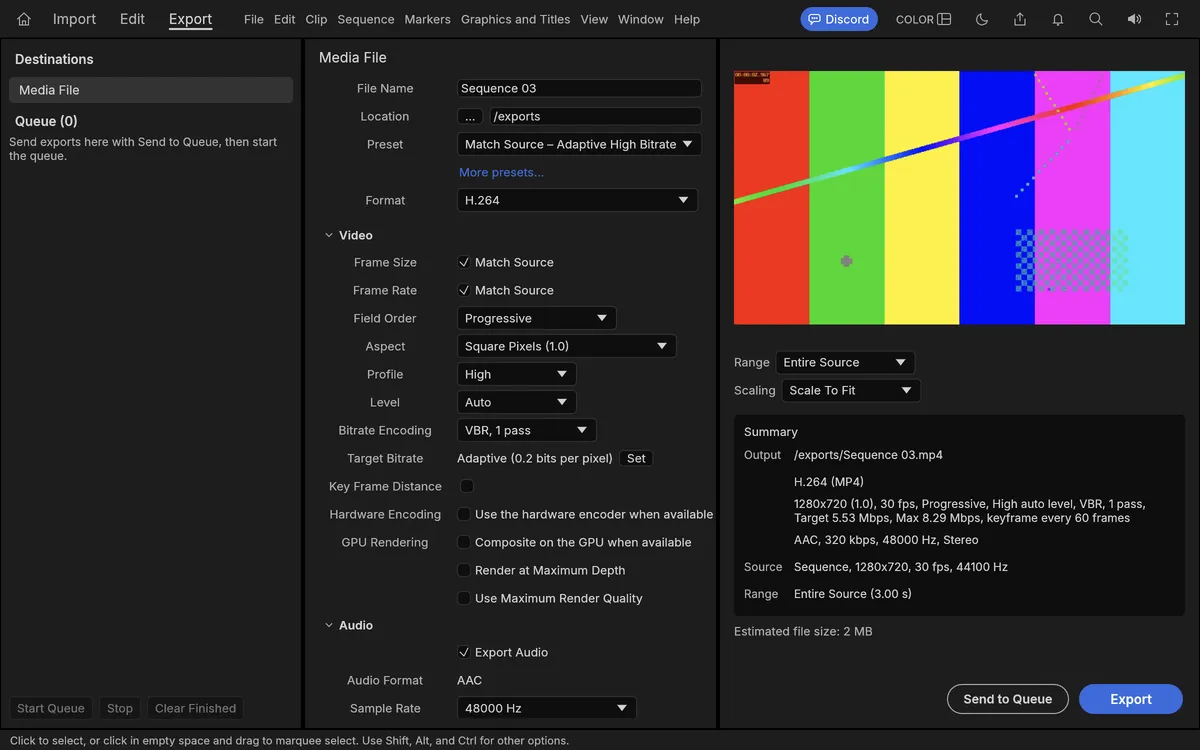
Task: Collapse the Audio section
Action: 329,626
